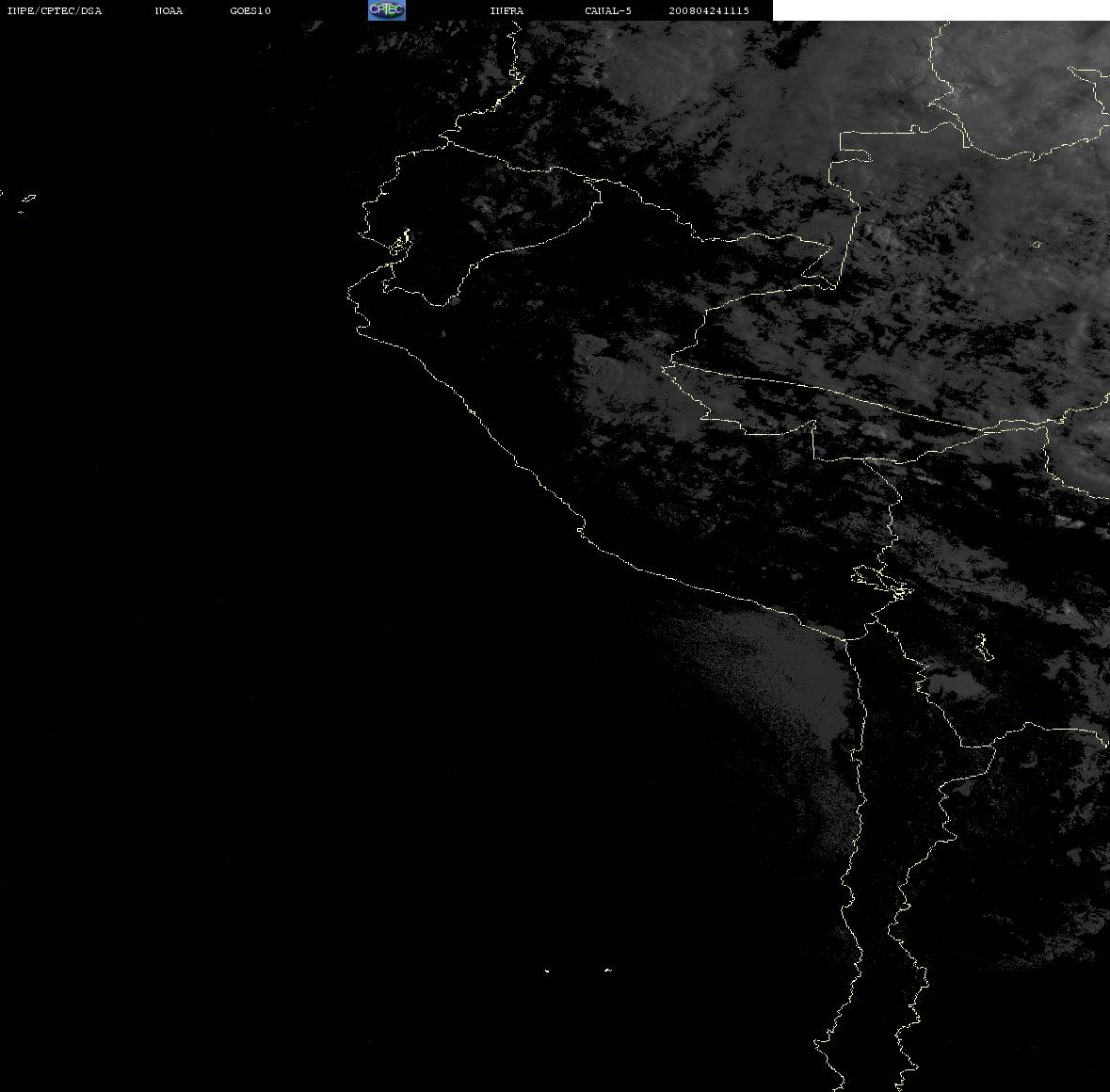
Task: Click the eastern small offshore island dot
Action: (x=607, y=970)
